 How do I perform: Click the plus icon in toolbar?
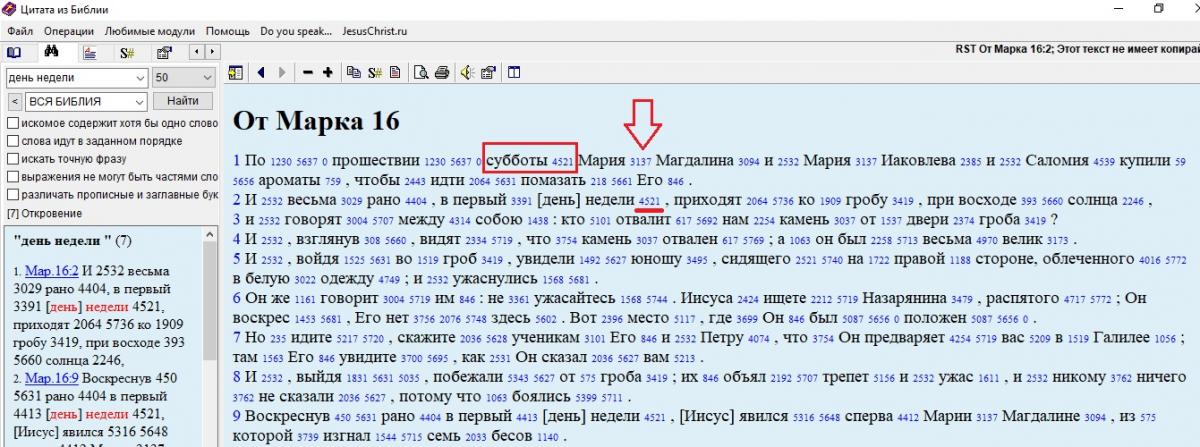coord(327,72)
